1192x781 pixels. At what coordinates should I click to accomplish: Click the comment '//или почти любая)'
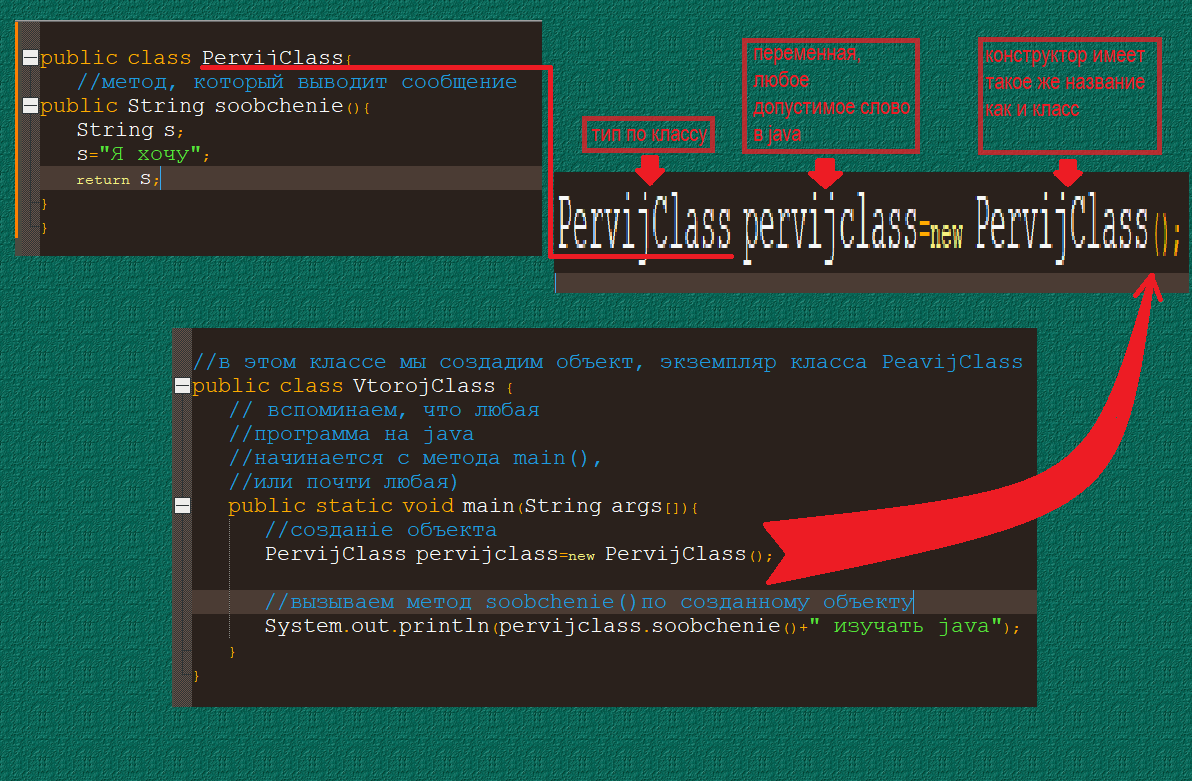(x=344, y=482)
